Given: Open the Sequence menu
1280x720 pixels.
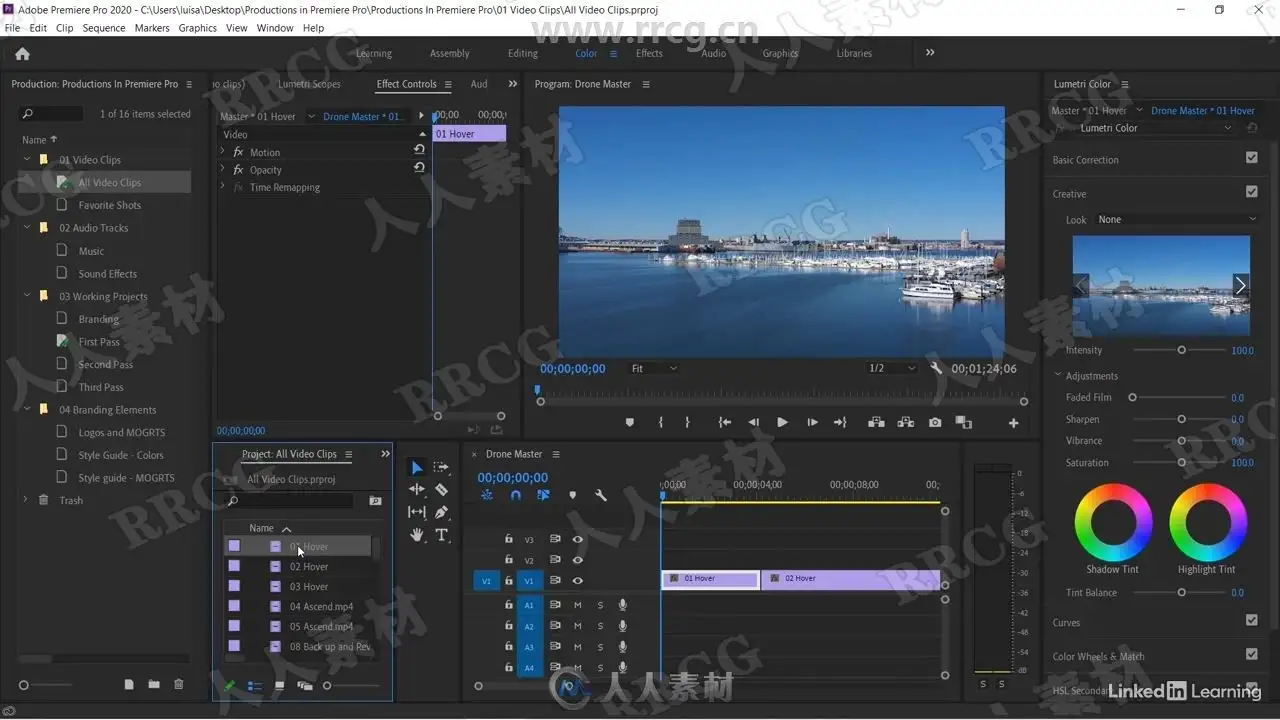Looking at the screenshot, I should tap(104, 28).
